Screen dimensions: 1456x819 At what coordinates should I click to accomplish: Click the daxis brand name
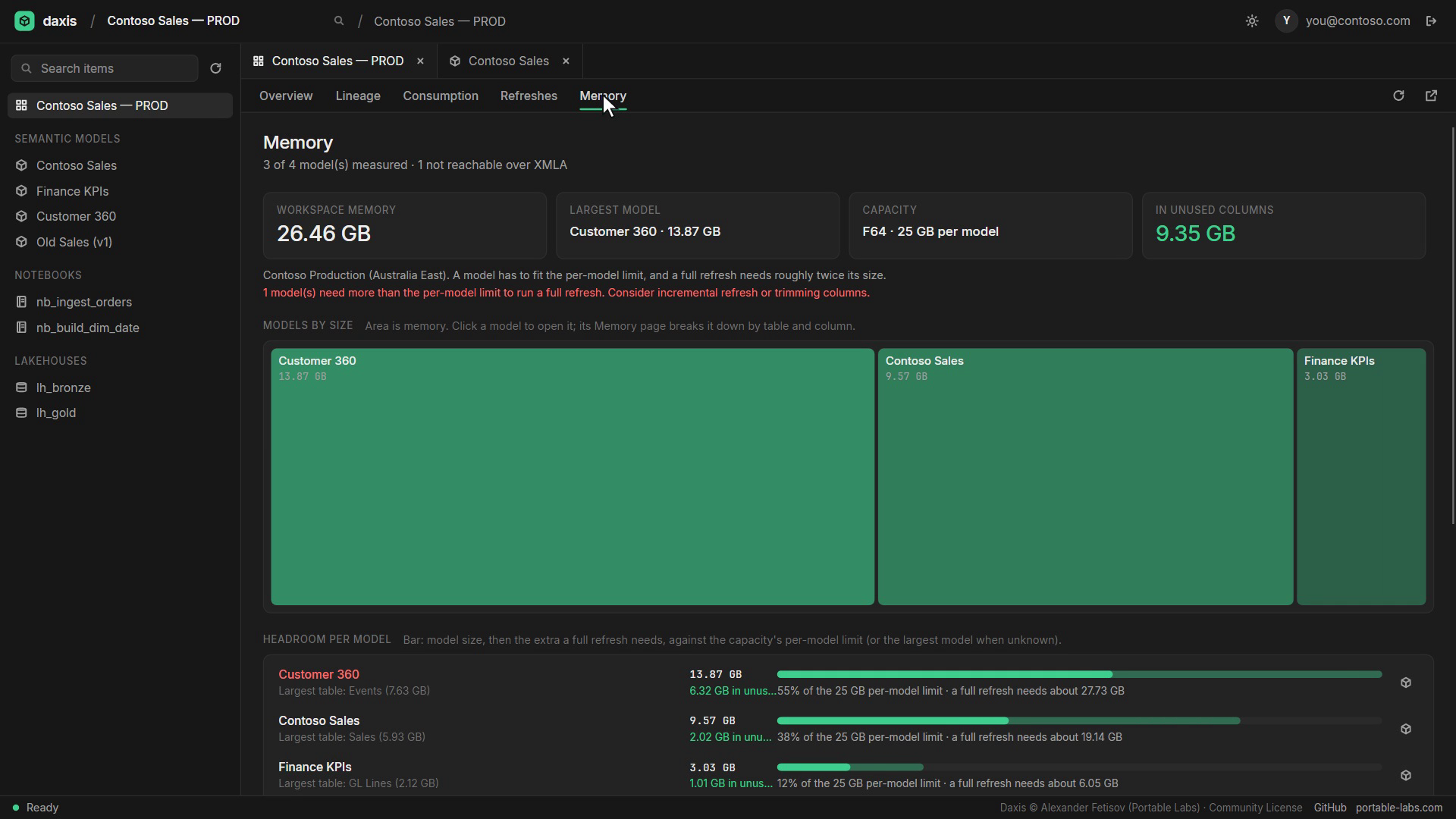point(60,21)
